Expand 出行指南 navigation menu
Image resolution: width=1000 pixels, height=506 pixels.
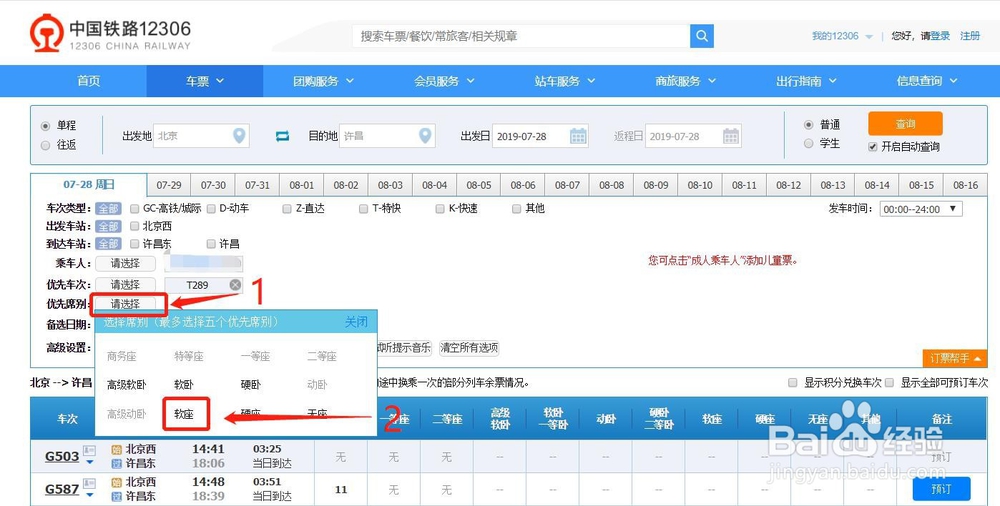point(806,81)
